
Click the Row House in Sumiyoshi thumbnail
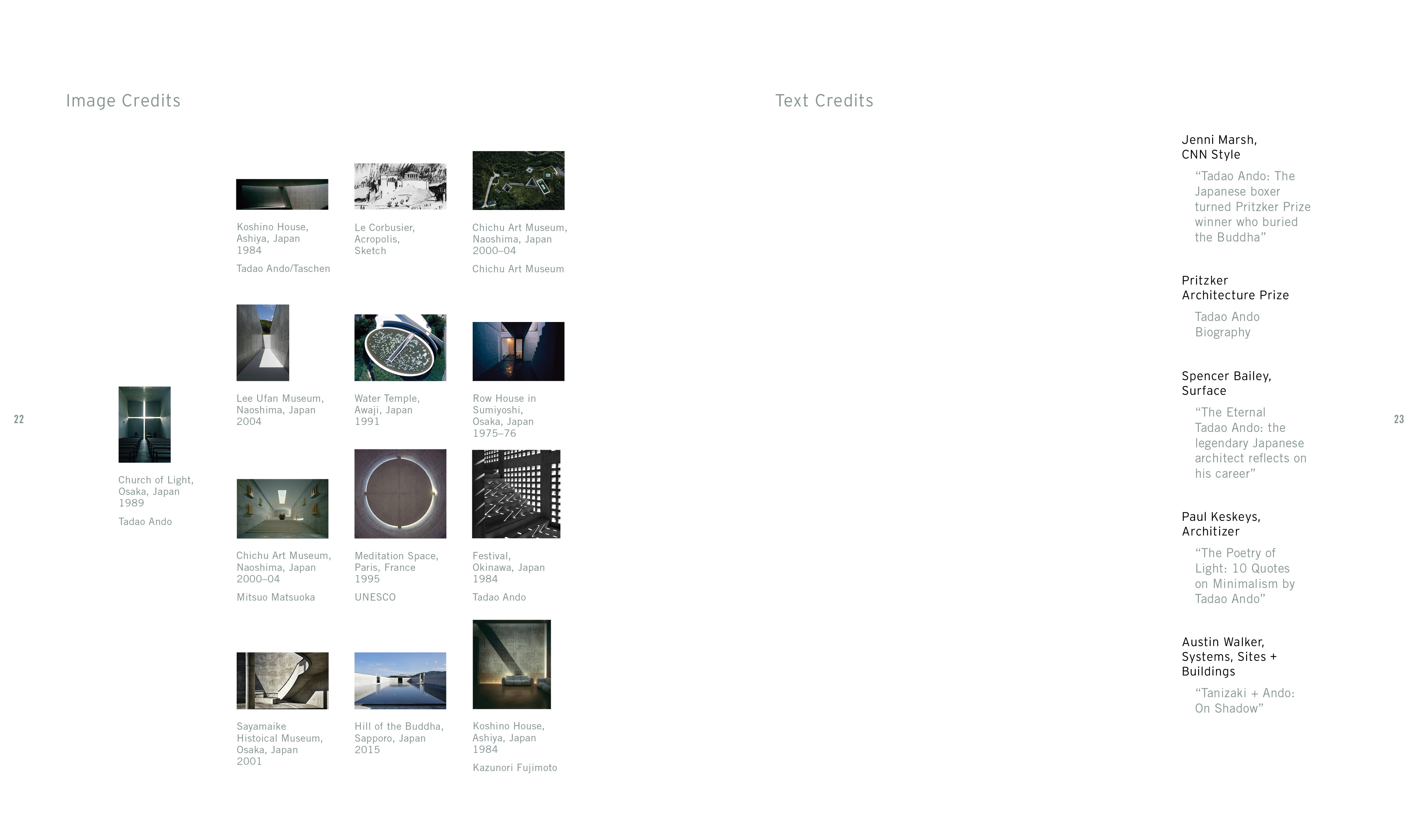(519, 351)
